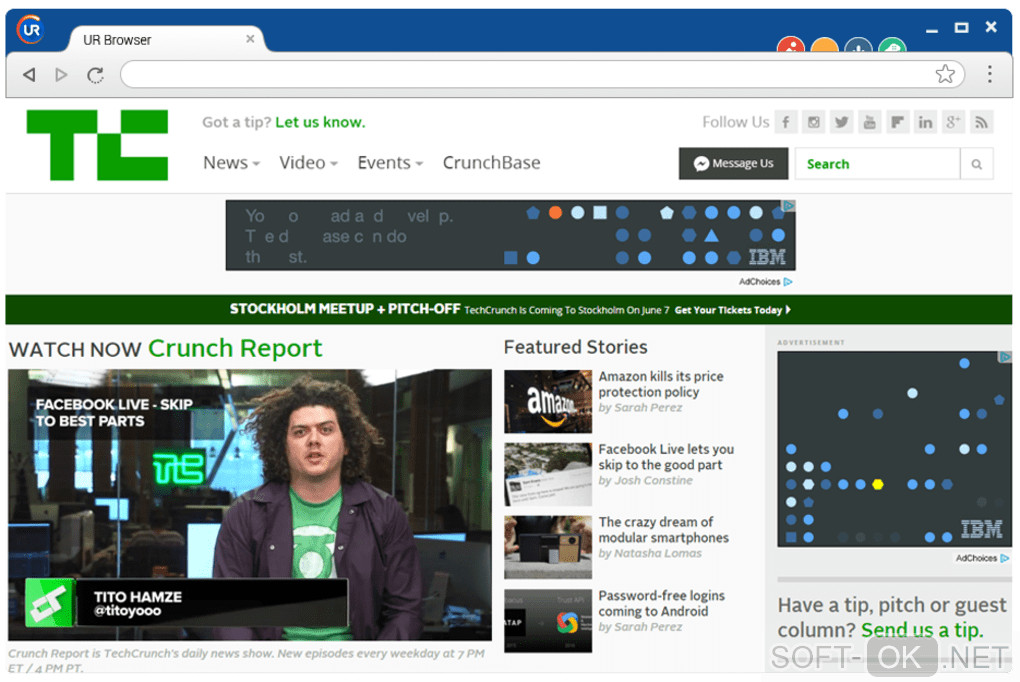
Task: Click the Facebook follow icon
Action: click(x=786, y=122)
